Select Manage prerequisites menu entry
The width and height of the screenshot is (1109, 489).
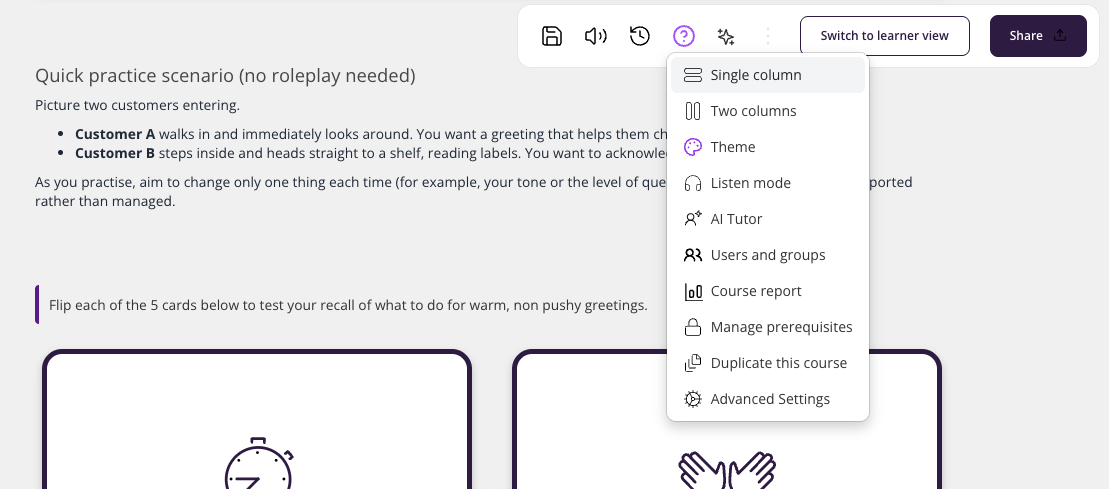point(767,328)
